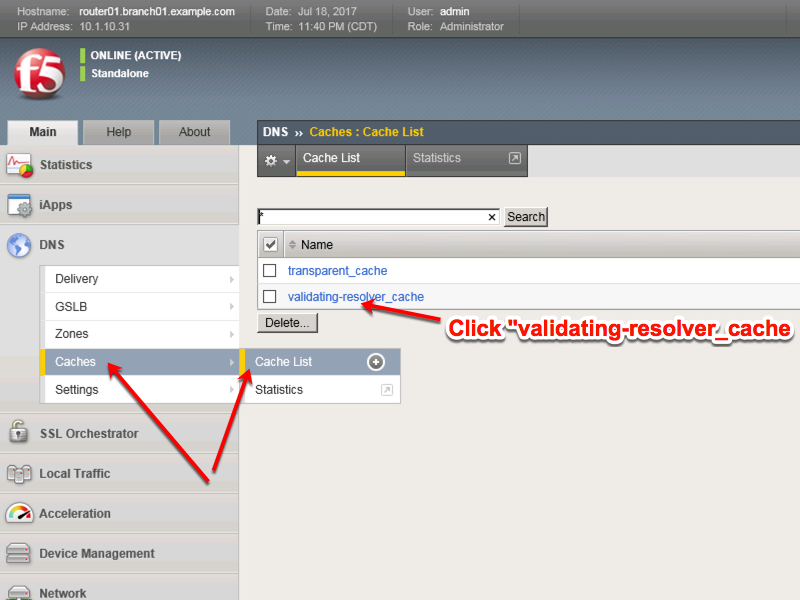This screenshot has width=800, height=600.
Task: Open Caches under DNS
Action: (139, 362)
